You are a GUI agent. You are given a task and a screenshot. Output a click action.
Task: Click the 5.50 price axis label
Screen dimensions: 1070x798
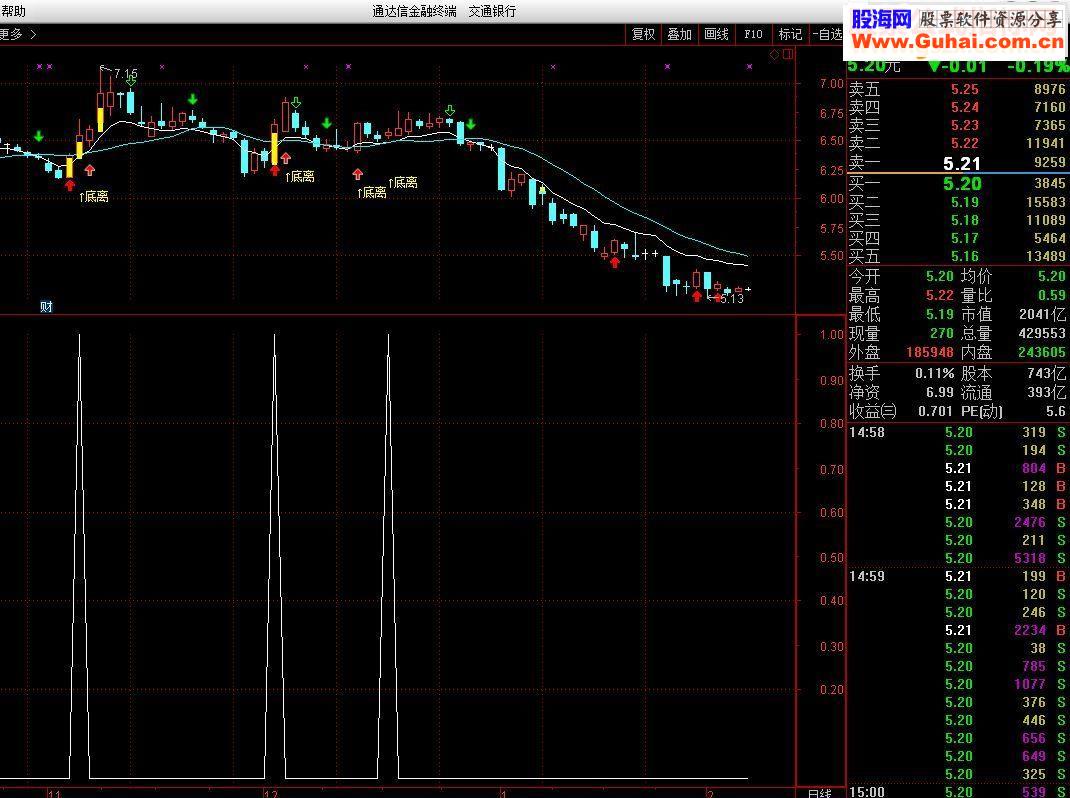[x=832, y=256]
